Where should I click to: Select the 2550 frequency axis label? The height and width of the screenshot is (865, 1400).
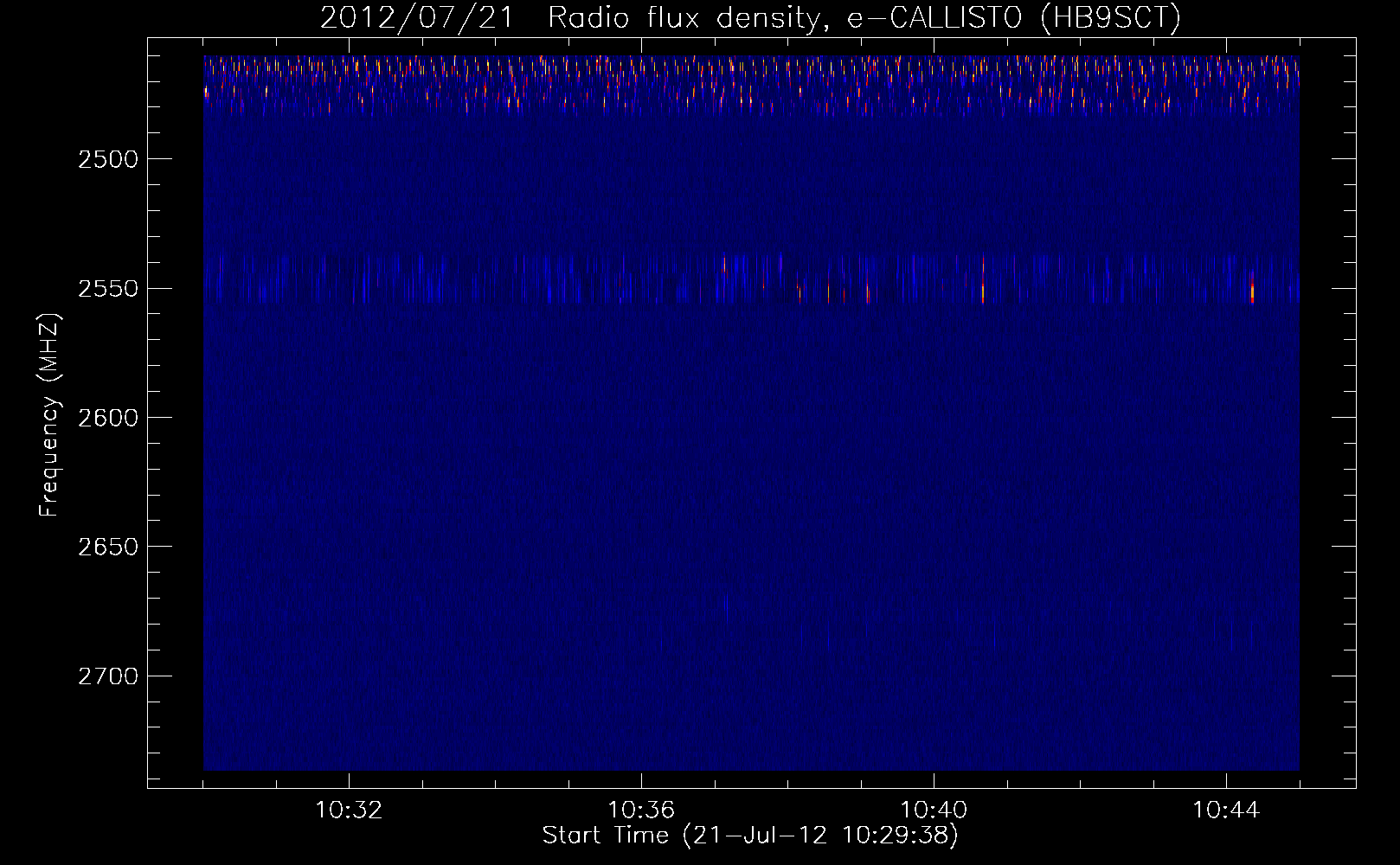[x=108, y=288]
